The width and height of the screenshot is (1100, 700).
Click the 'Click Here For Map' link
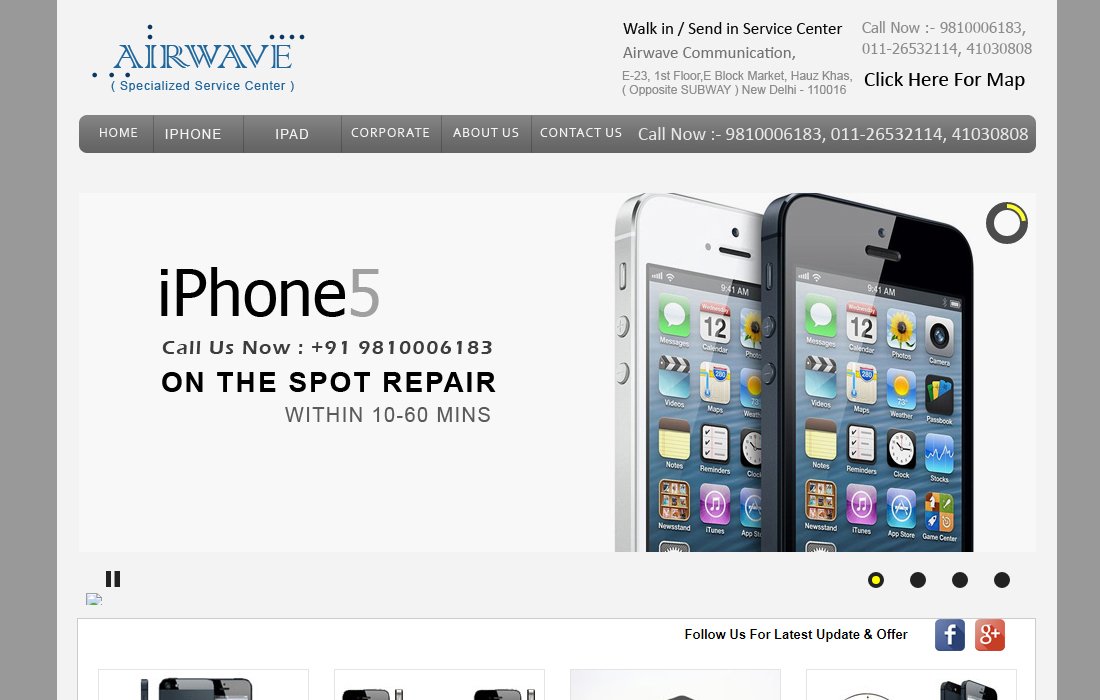pyautogui.click(x=944, y=80)
